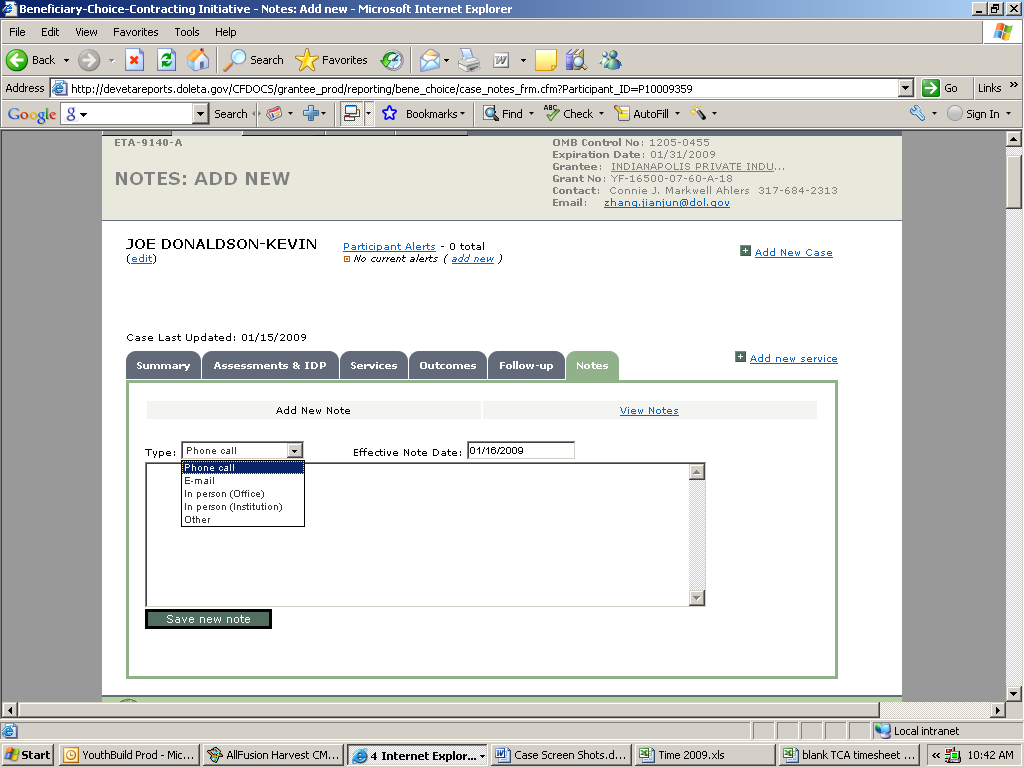Switch to Time 2009.xls taskbar window
Screen dimensions: 1024x768
(705, 755)
